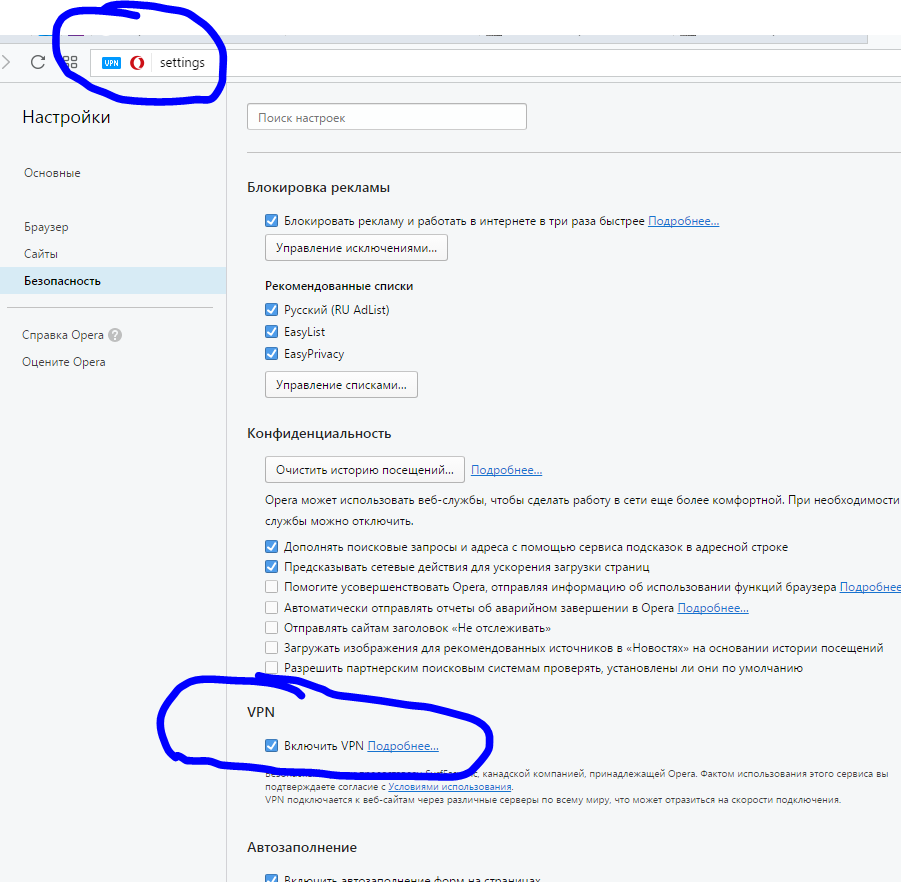Viewport: 901px width, 882px height.
Task: Open Подробнее link for VPN
Action: point(403,746)
